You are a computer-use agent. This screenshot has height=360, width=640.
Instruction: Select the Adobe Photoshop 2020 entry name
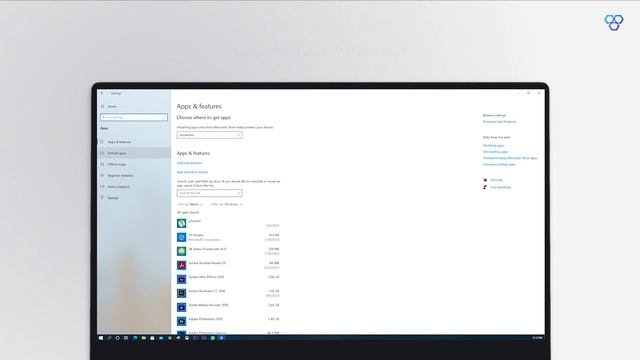click(x=206, y=319)
